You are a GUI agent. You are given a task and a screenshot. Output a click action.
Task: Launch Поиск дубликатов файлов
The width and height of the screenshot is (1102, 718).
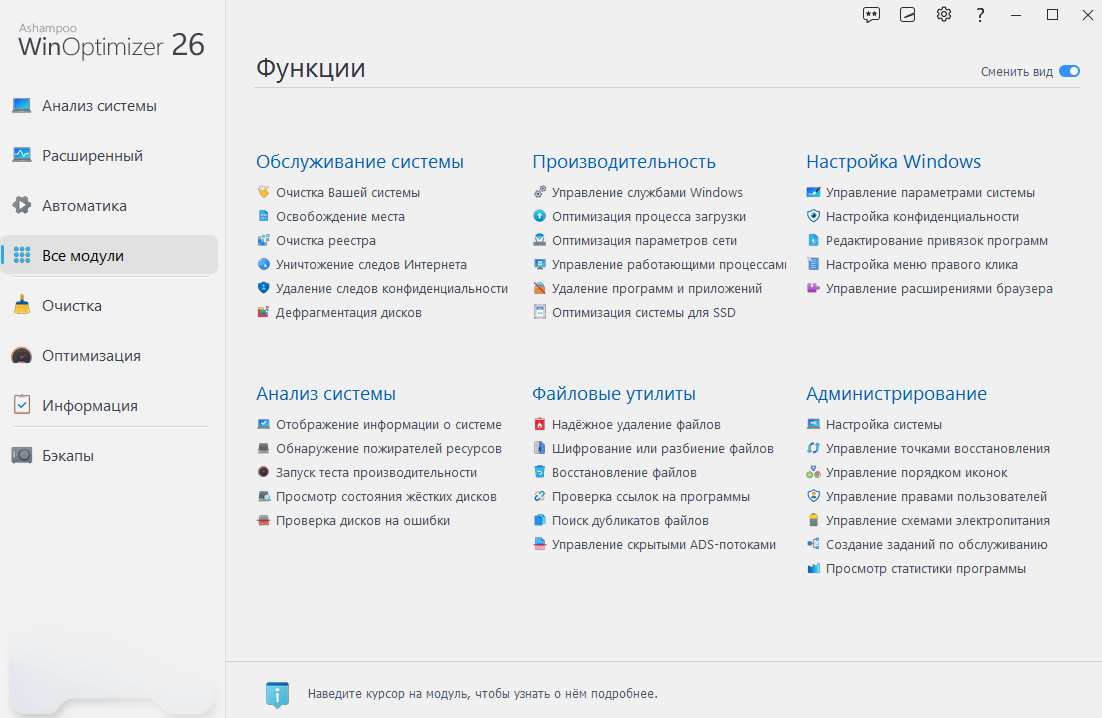(630, 521)
